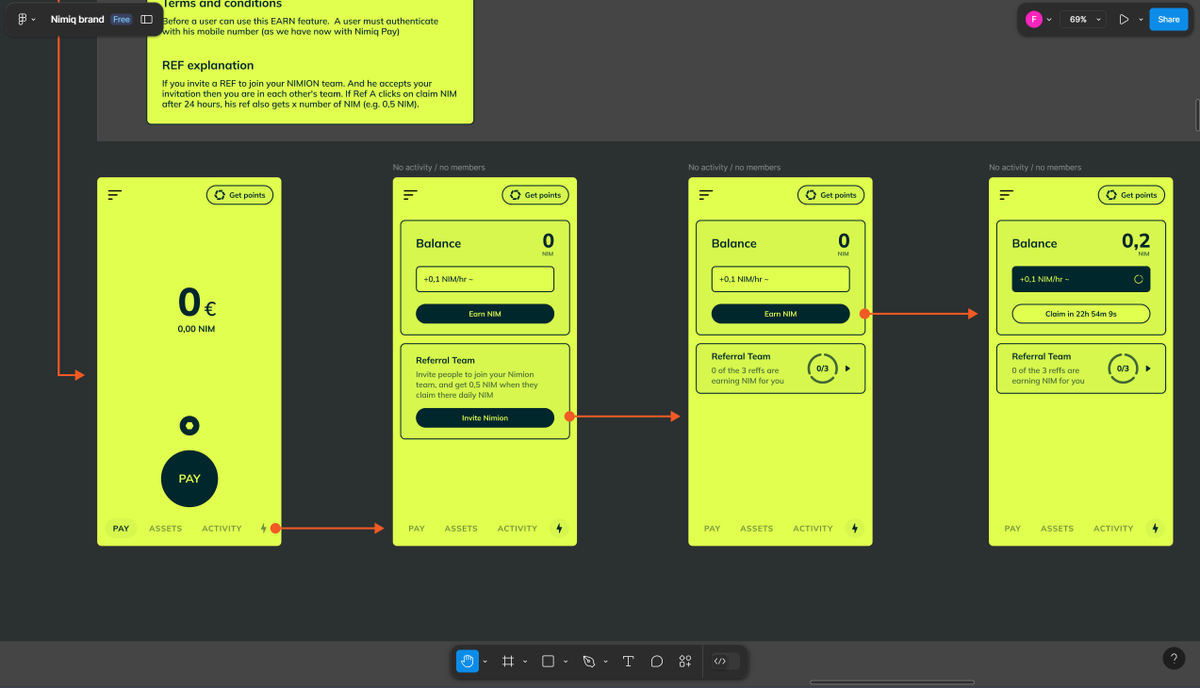Click the vertical canvas scrollbar on the right
1200x688 pixels.
click(x=1196, y=115)
